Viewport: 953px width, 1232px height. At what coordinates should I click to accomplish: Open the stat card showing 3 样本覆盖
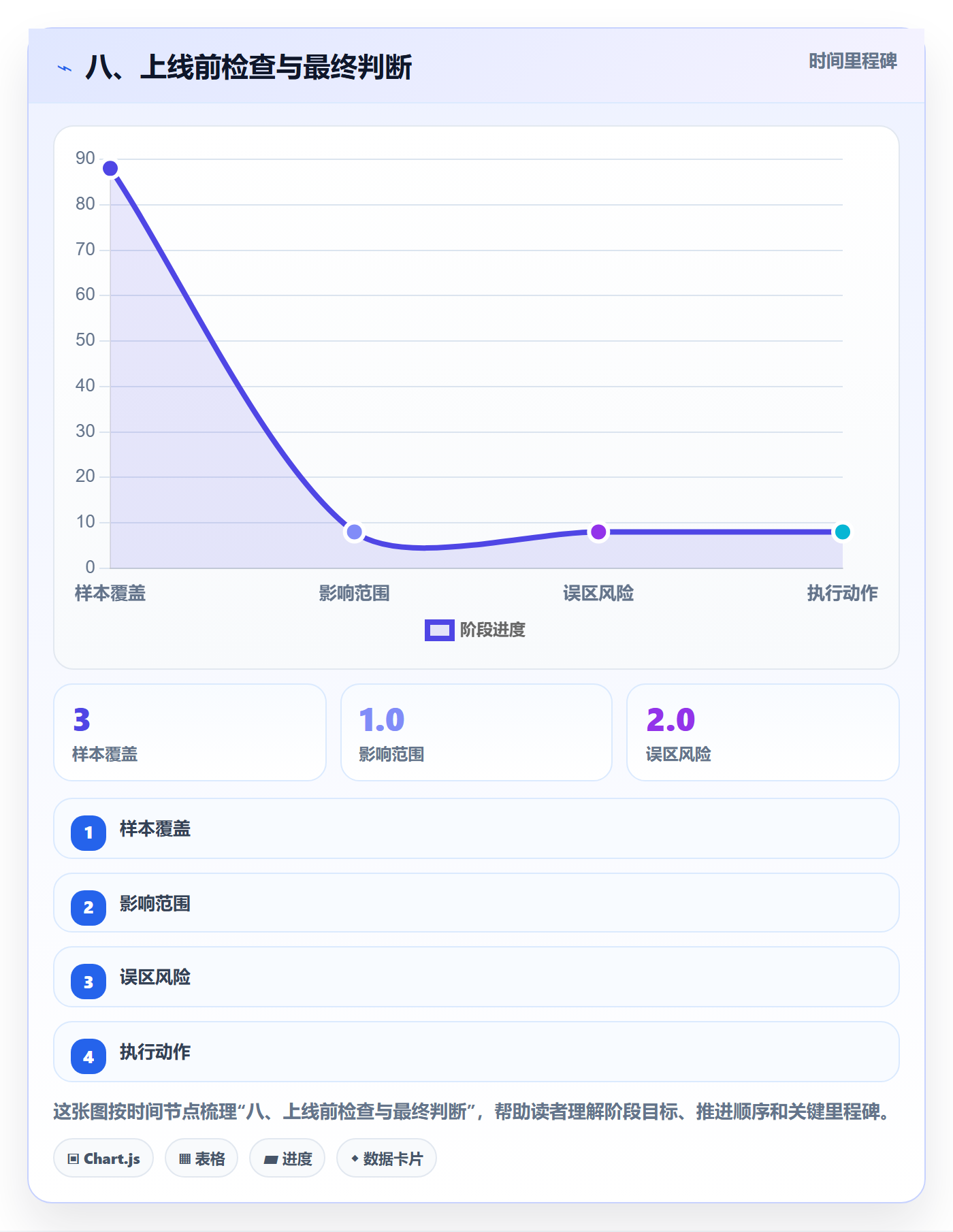point(190,732)
